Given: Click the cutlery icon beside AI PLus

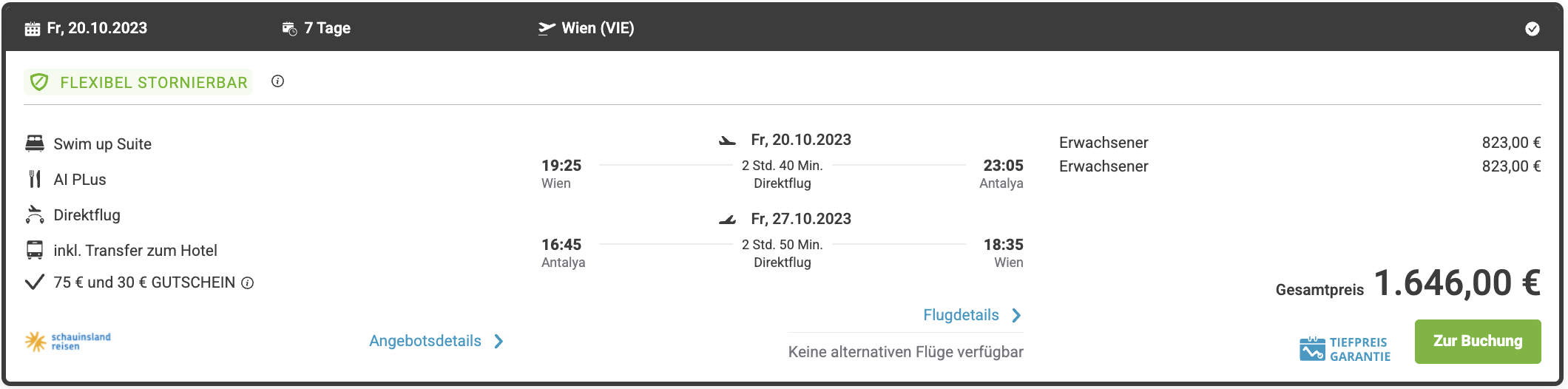Looking at the screenshot, I should (x=35, y=179).
